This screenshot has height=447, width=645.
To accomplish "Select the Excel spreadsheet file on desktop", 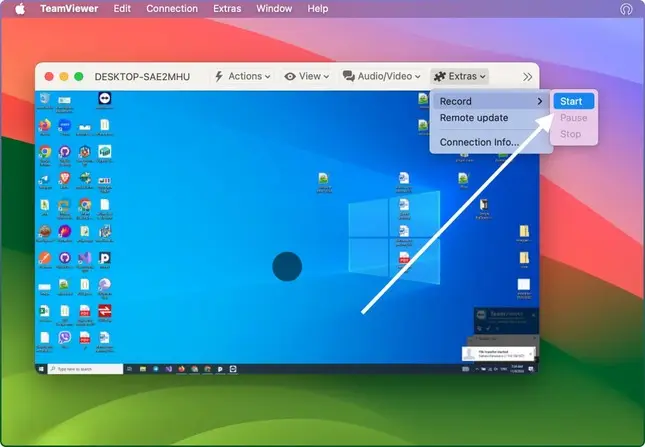I will pyautogui.click(x=44, y=313).
